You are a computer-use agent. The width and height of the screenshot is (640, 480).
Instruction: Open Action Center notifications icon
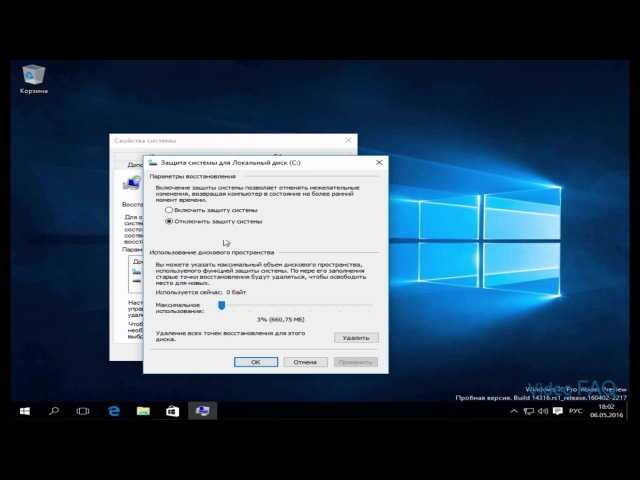click(558, 411)
